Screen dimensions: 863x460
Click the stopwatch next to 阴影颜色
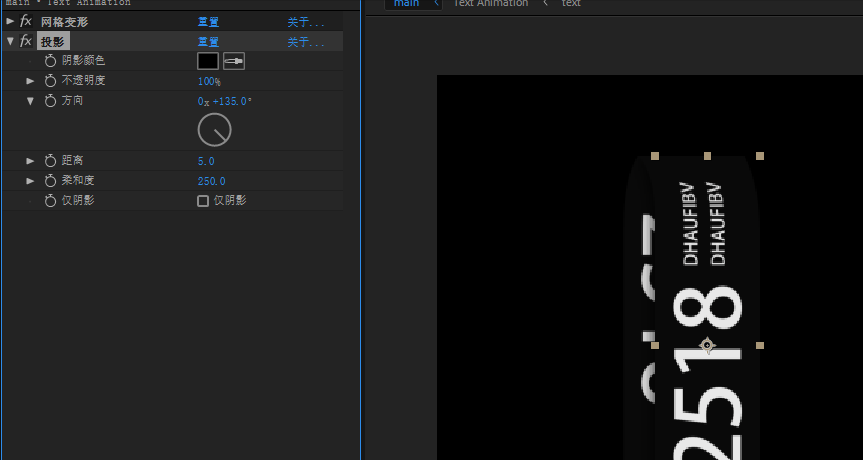(50, 61)
